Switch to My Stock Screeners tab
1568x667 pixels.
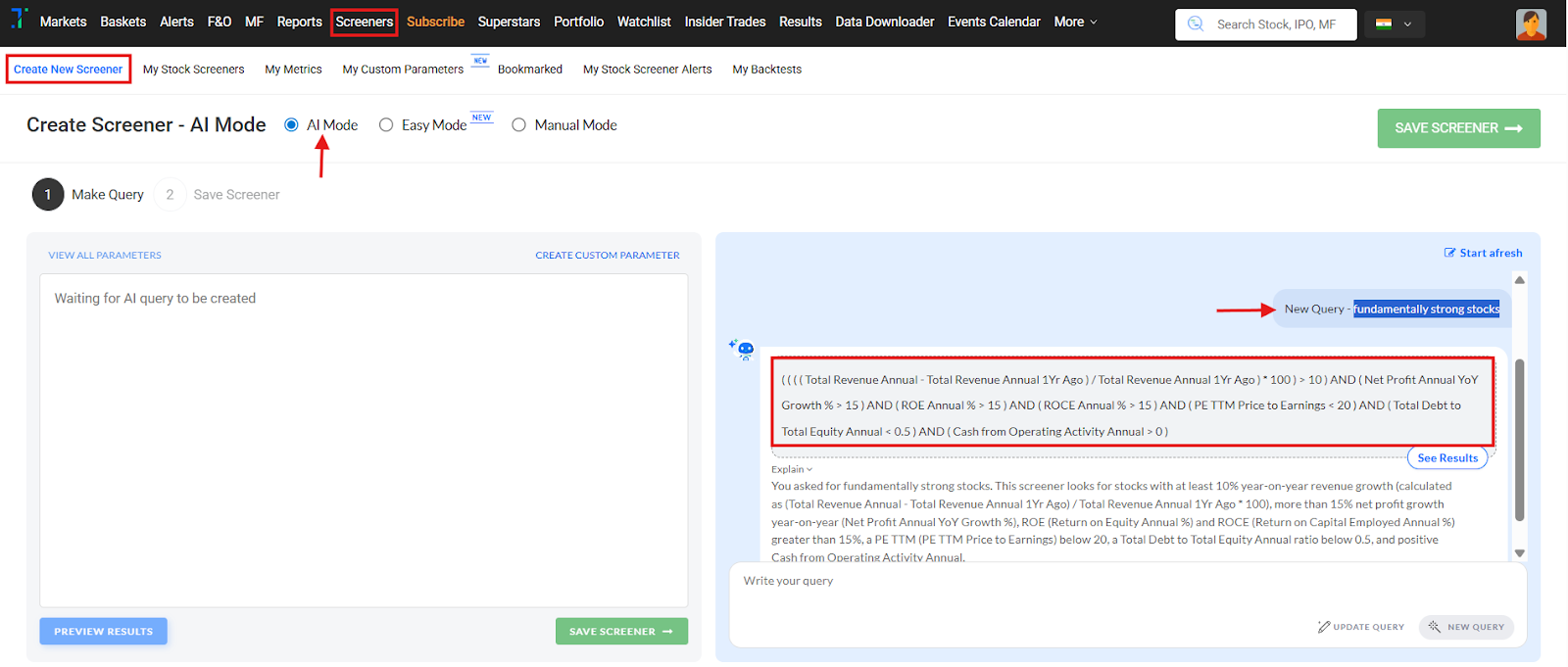tap(193, 70)
